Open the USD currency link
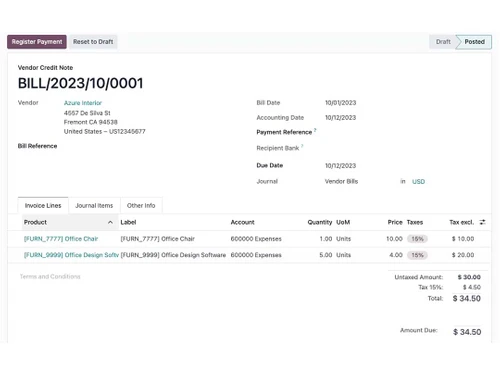This screenshot has height=375, width=500. click(x=418, y=182)
